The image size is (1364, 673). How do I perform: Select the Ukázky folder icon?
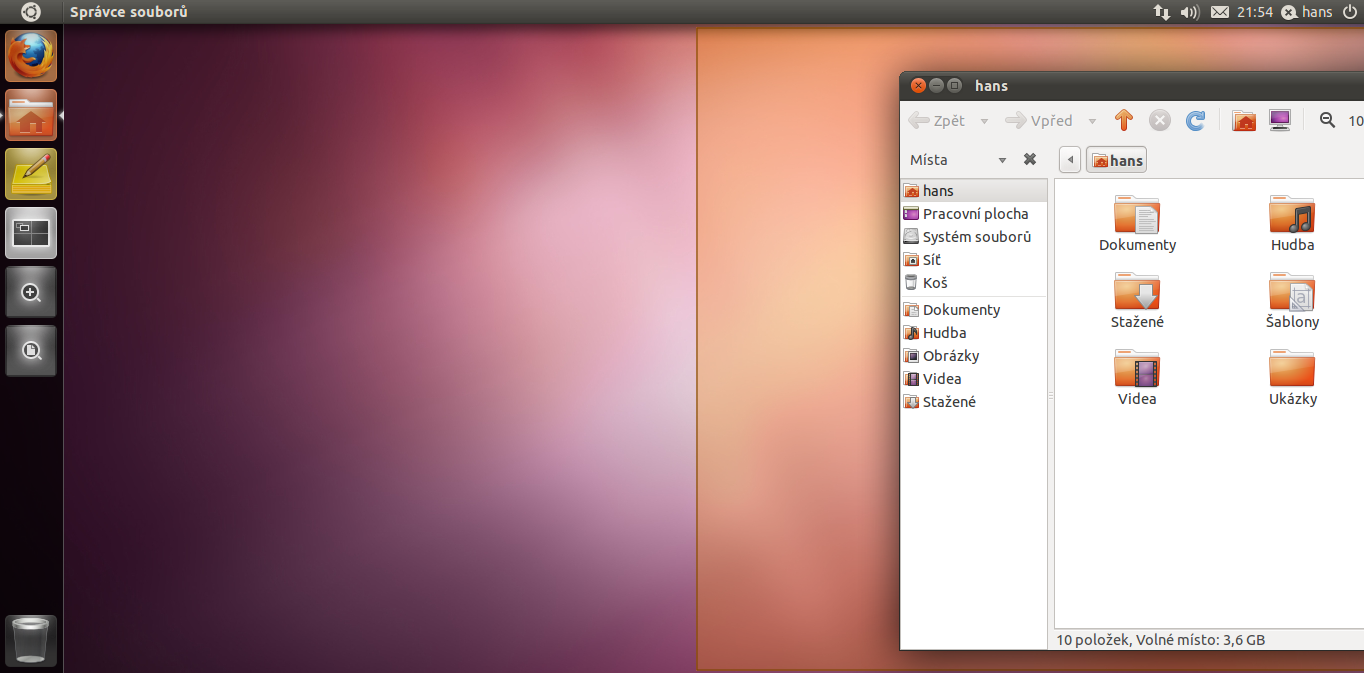[1292, 368]
